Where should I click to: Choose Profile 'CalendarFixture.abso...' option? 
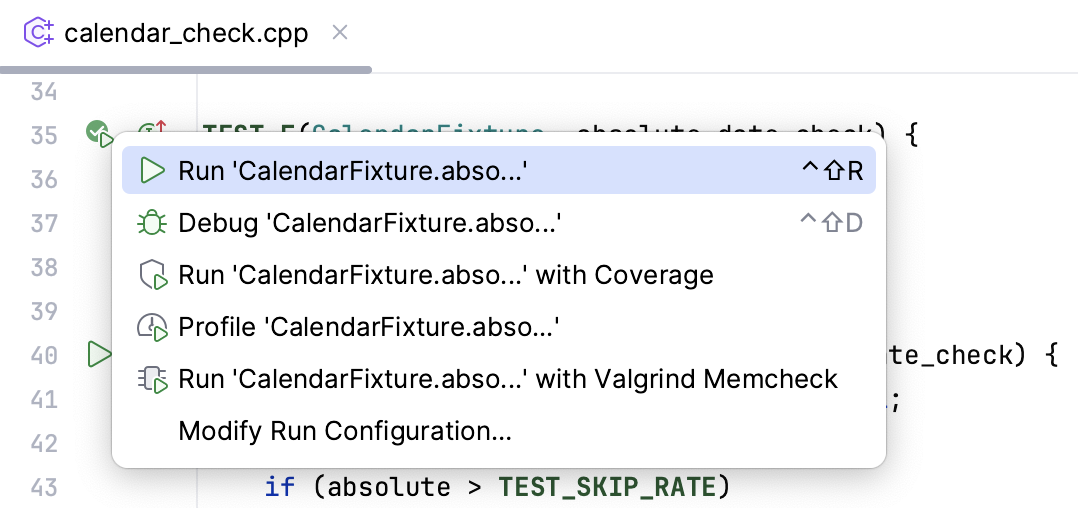[x=368, y=327]
